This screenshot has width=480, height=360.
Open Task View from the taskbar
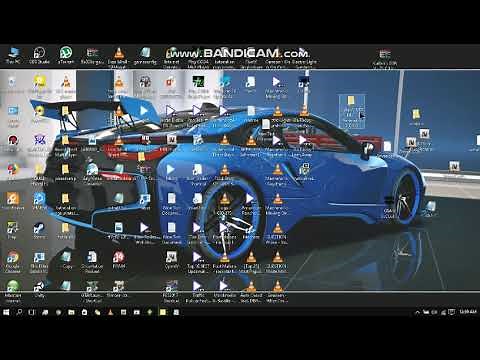32,312
